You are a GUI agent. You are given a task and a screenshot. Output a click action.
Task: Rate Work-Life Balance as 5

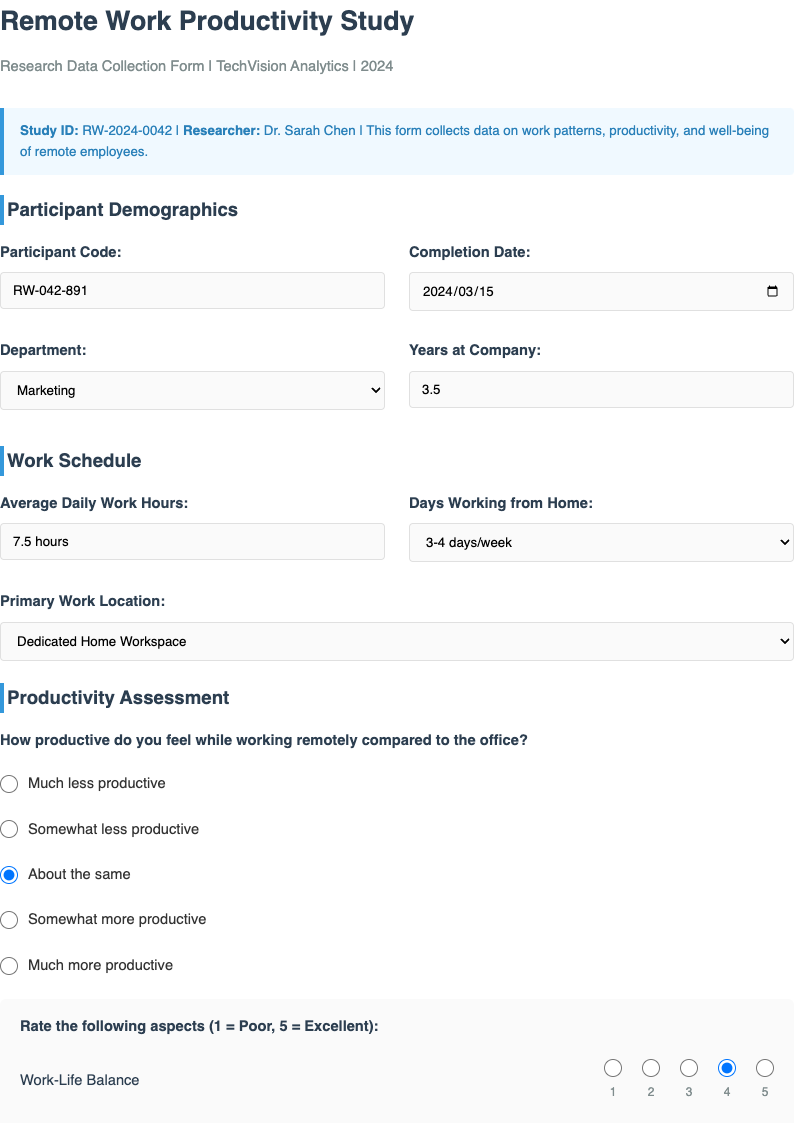pyautogui.click(x=765, y=1067)
